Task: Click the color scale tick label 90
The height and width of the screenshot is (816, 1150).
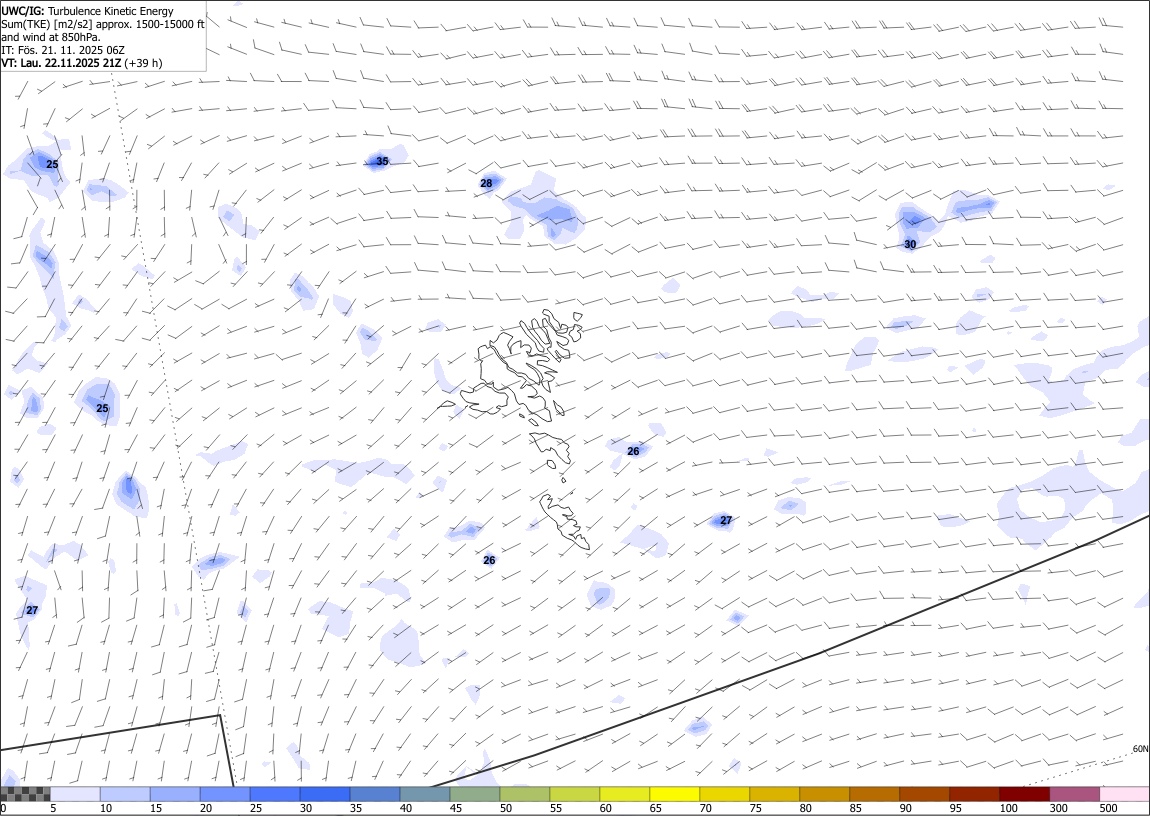Action: point(905,808)
